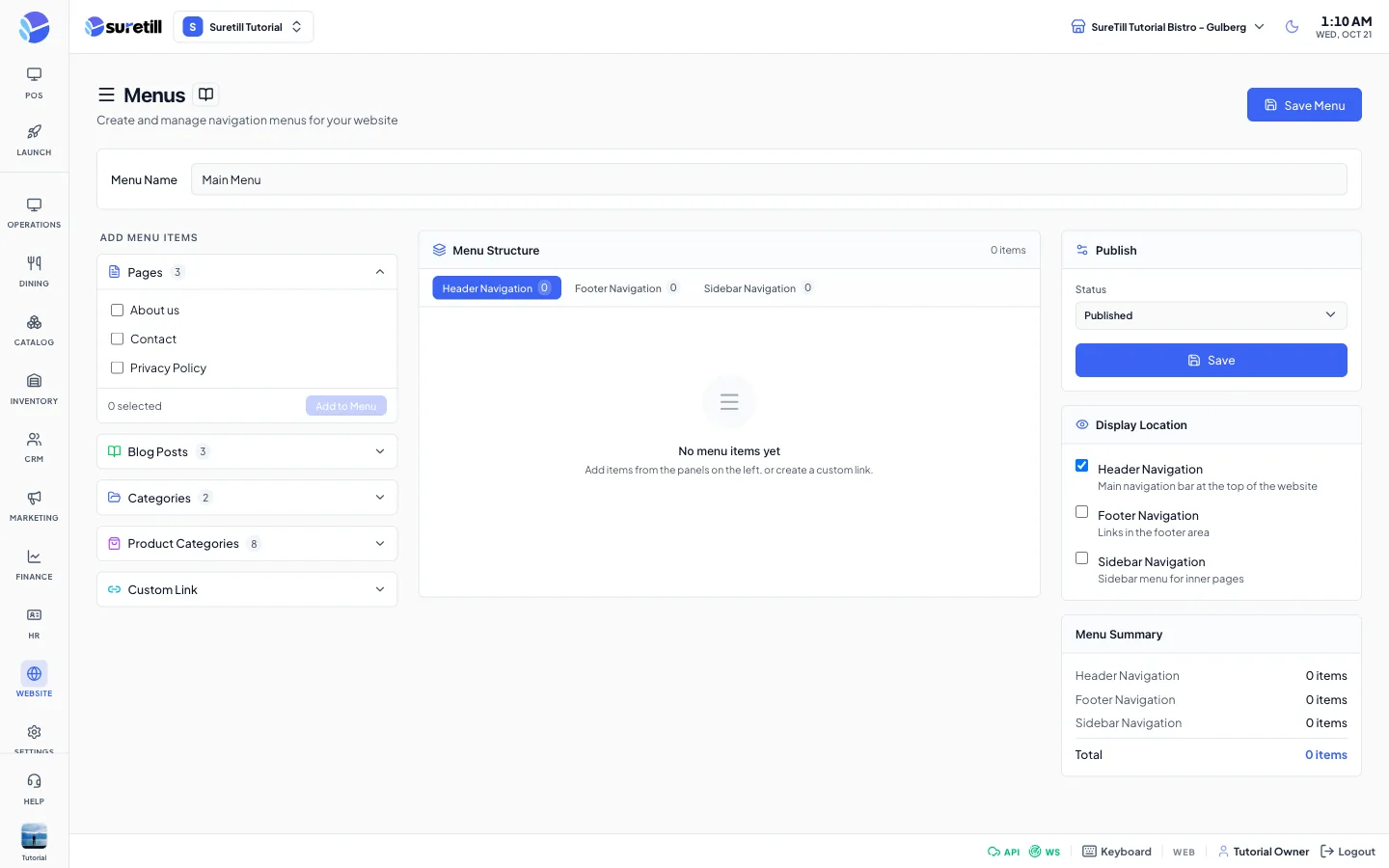Click the Save Menu button

(x=1304, y=105)
